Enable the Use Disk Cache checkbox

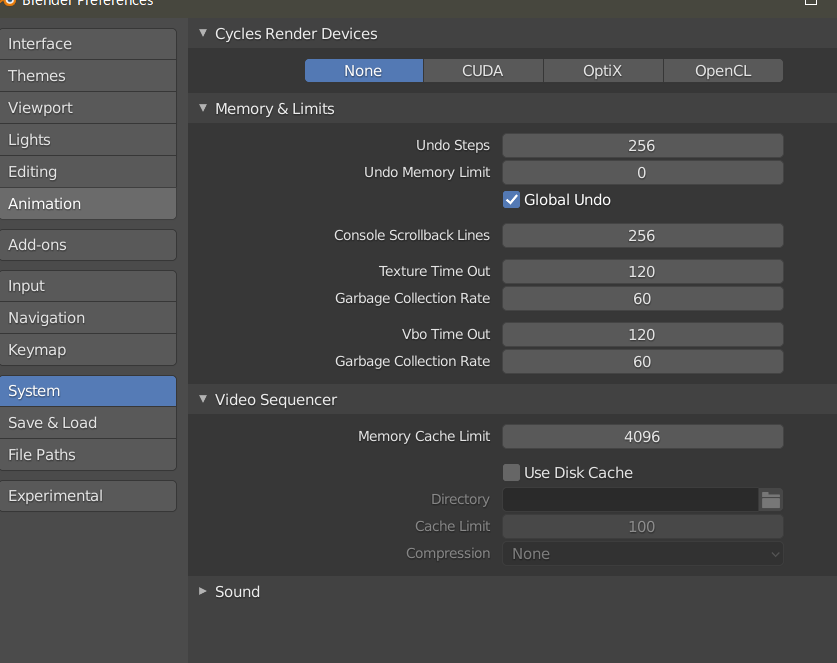click(x=511, y=472)
